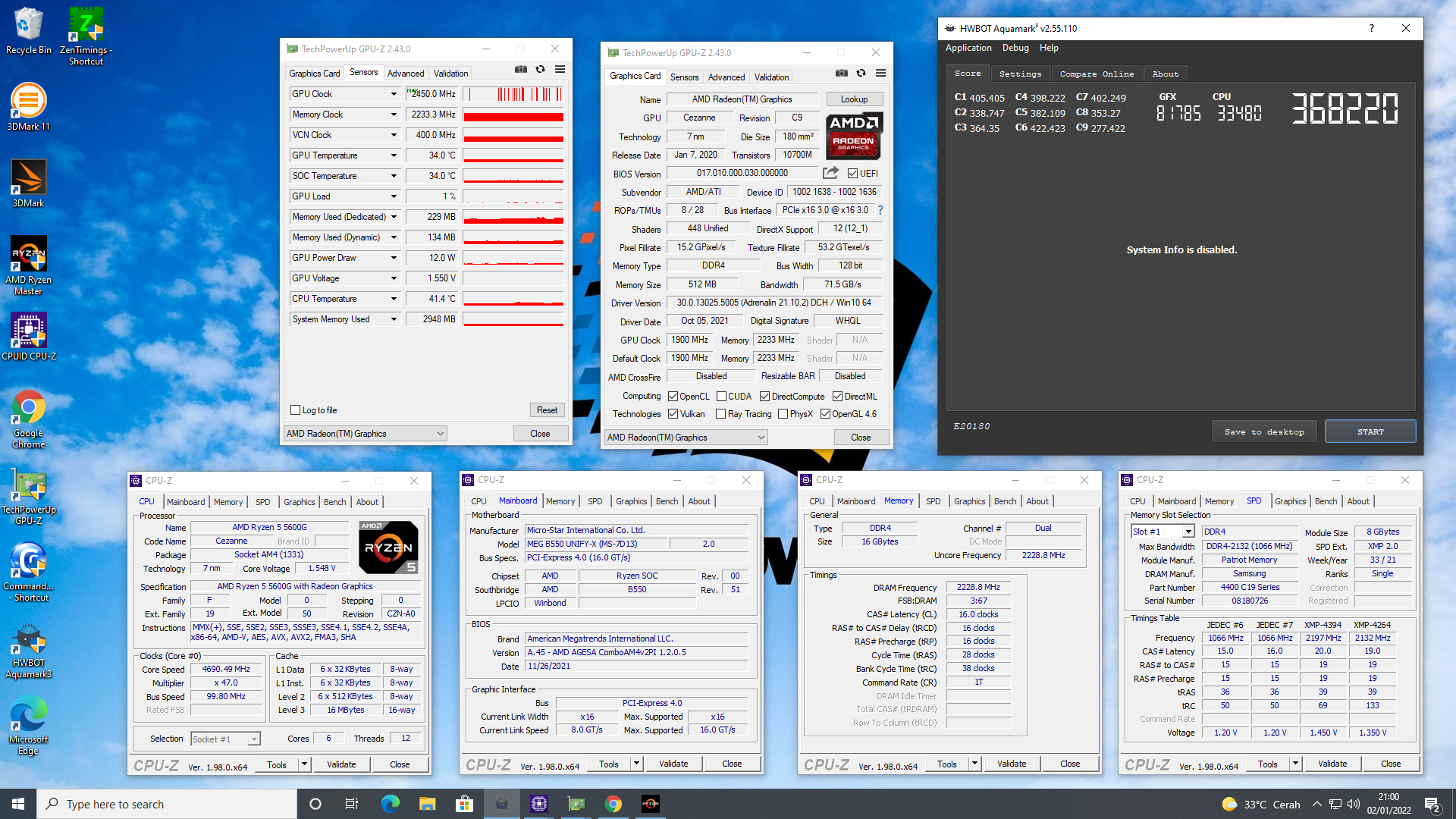Open Microsoft Store from taskbar

click(x=464, y=804)
